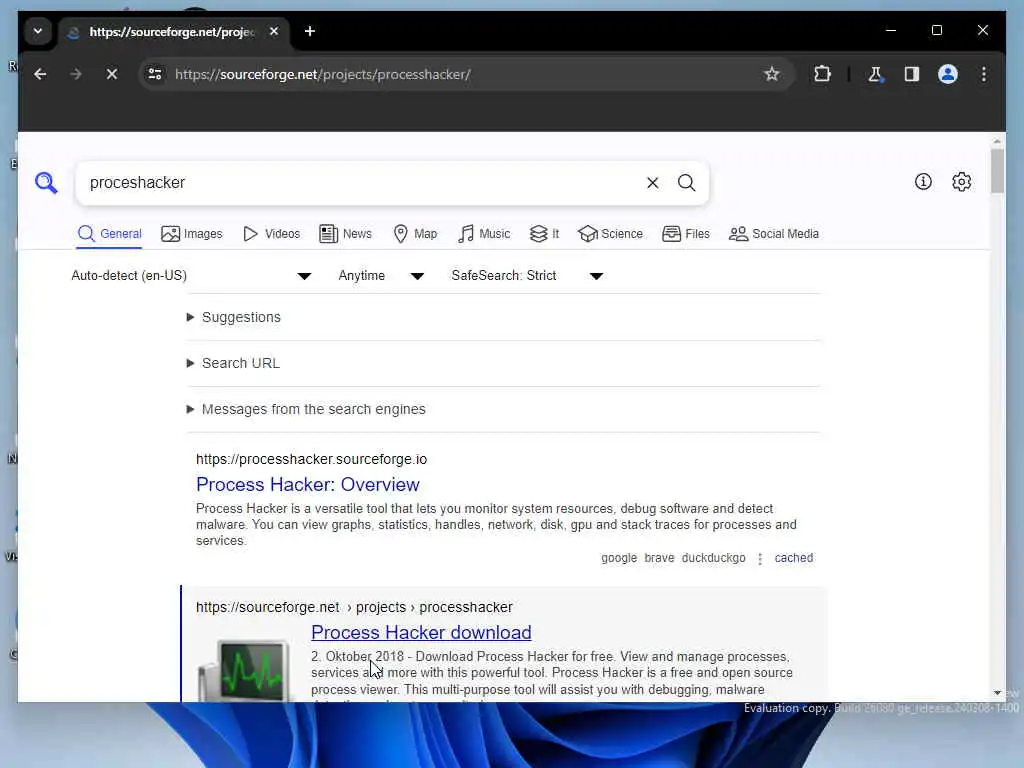Switch to the Images tab
Screen dimensions: 1024x768
(192, 234)
